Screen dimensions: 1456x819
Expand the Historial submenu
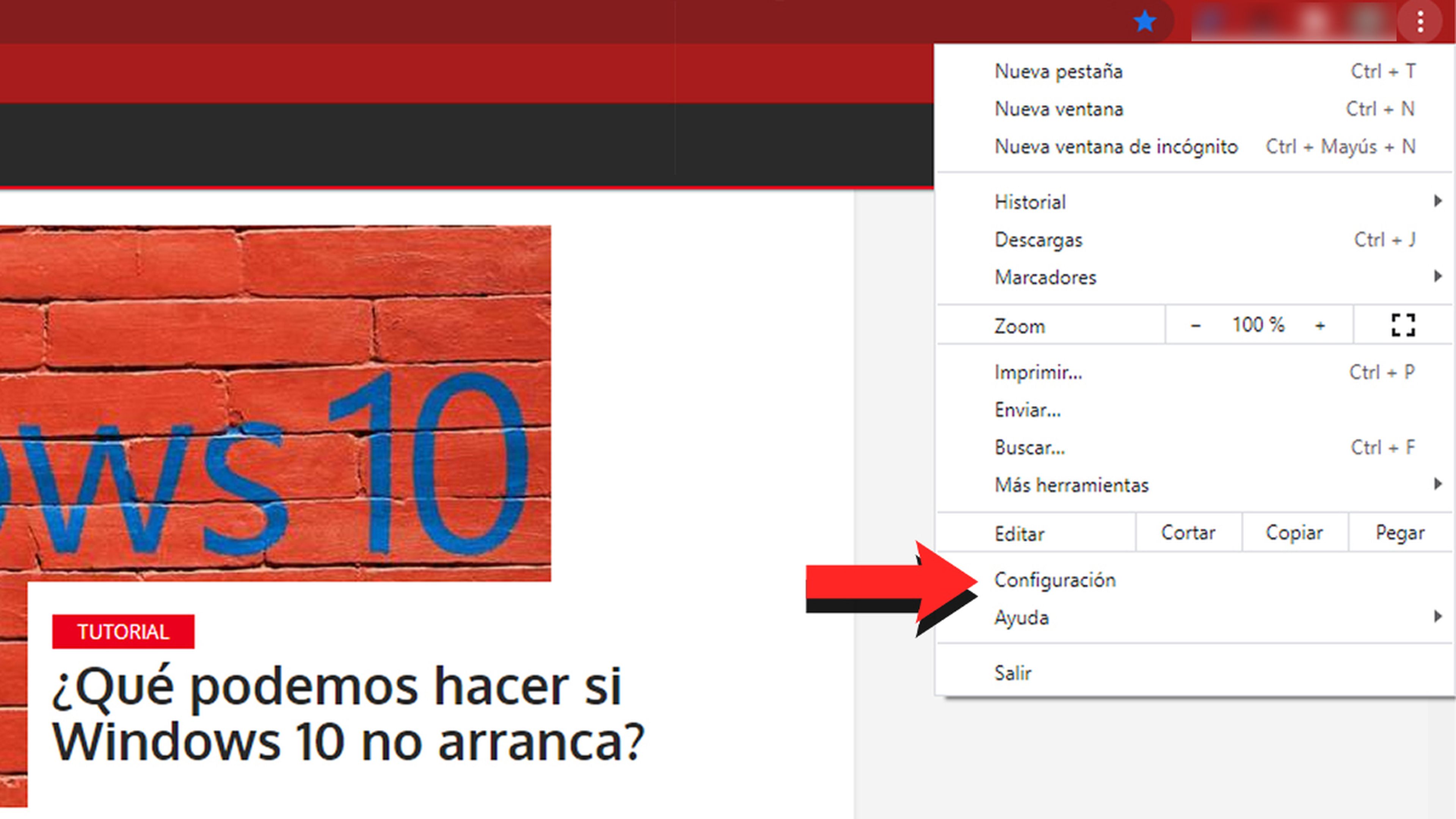click(x=1195, y=202)
